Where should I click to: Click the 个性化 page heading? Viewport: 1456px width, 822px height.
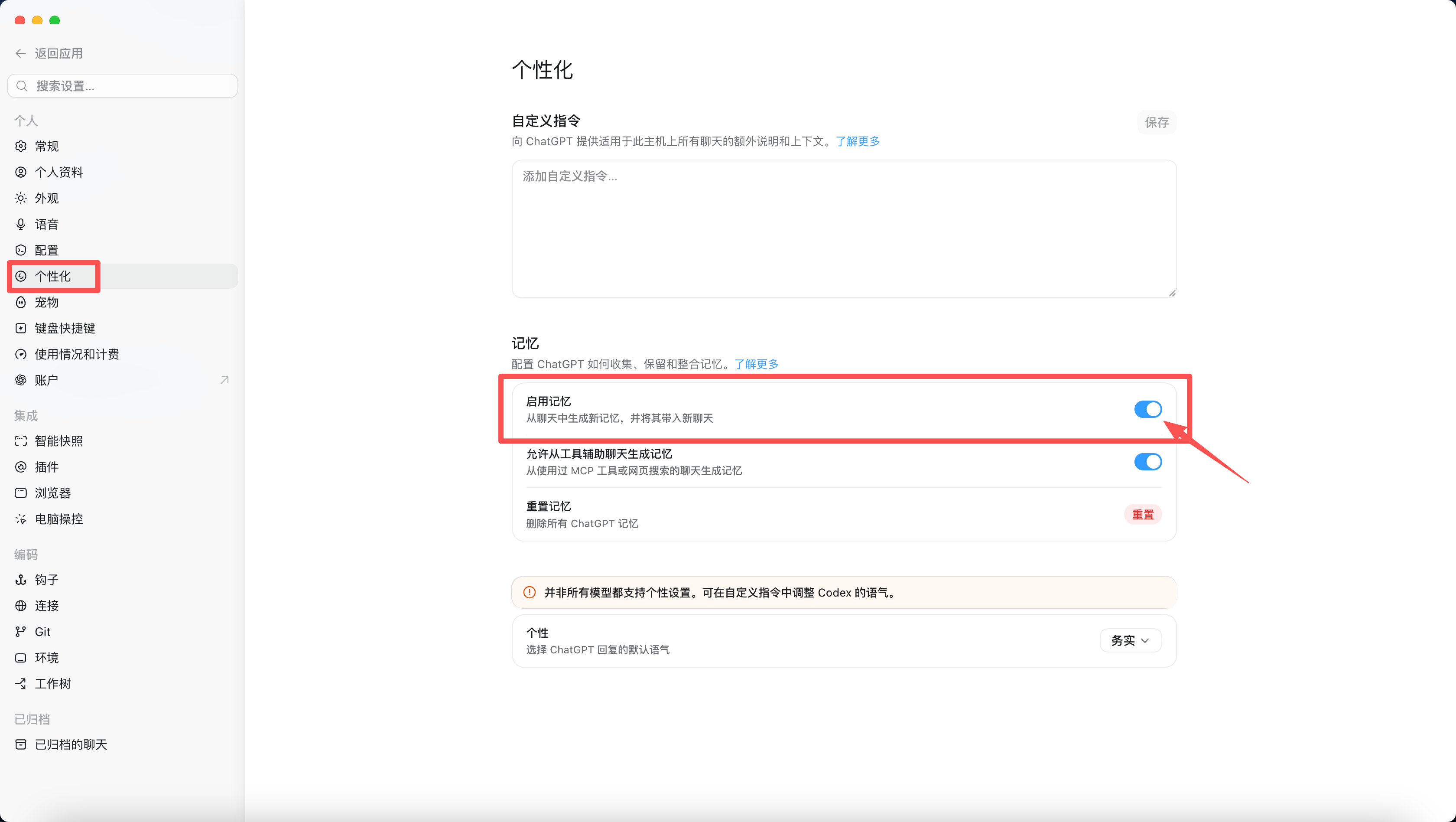pyautogui.click(x=542, y=70)
